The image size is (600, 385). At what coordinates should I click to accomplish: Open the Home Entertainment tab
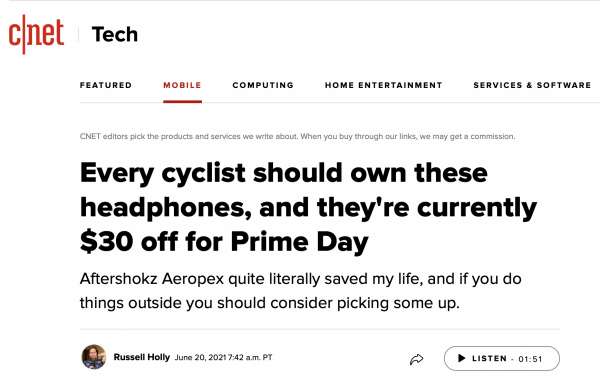coord(383,85)
